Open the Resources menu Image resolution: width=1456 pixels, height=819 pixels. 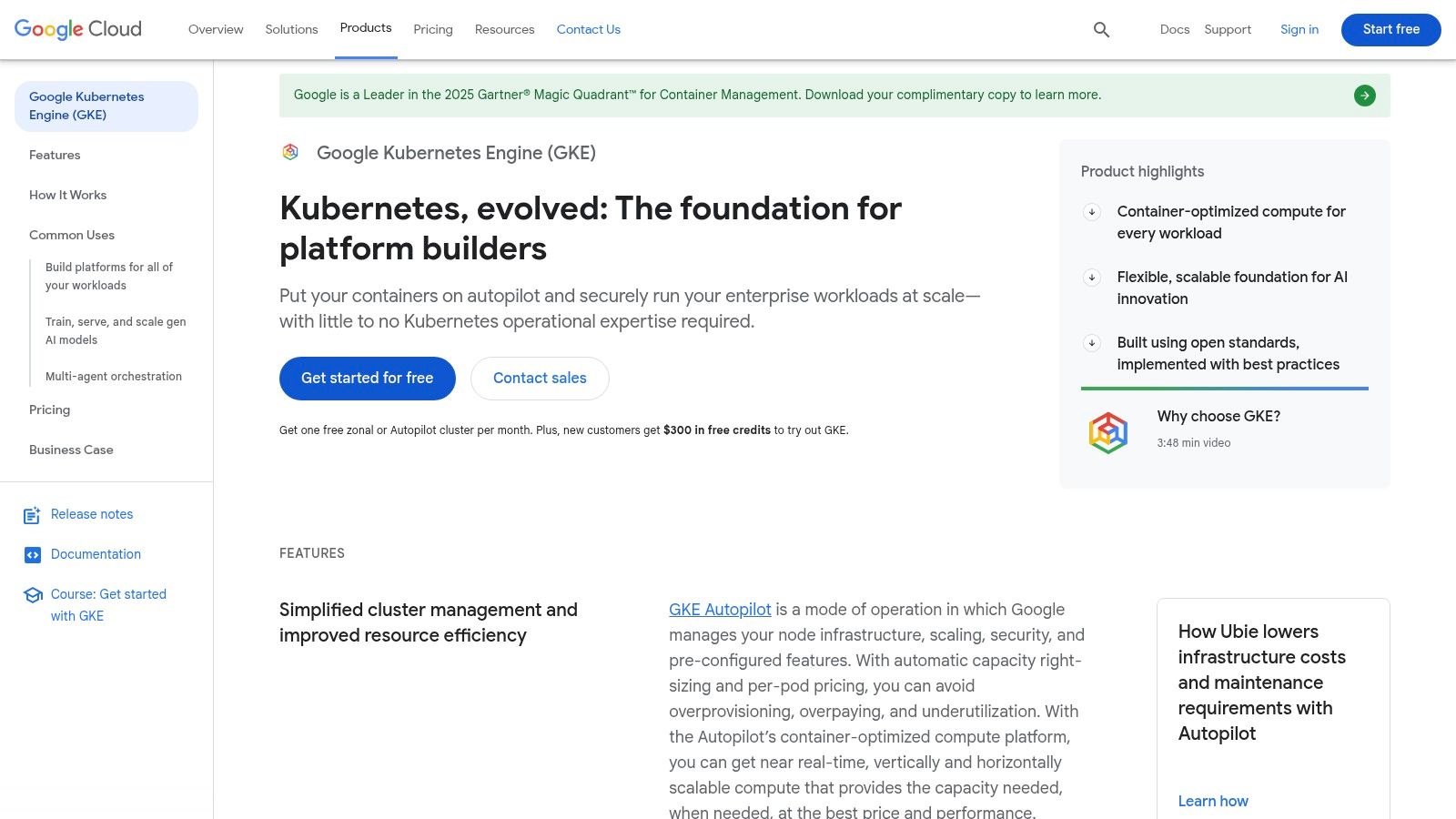click(504, 29)
